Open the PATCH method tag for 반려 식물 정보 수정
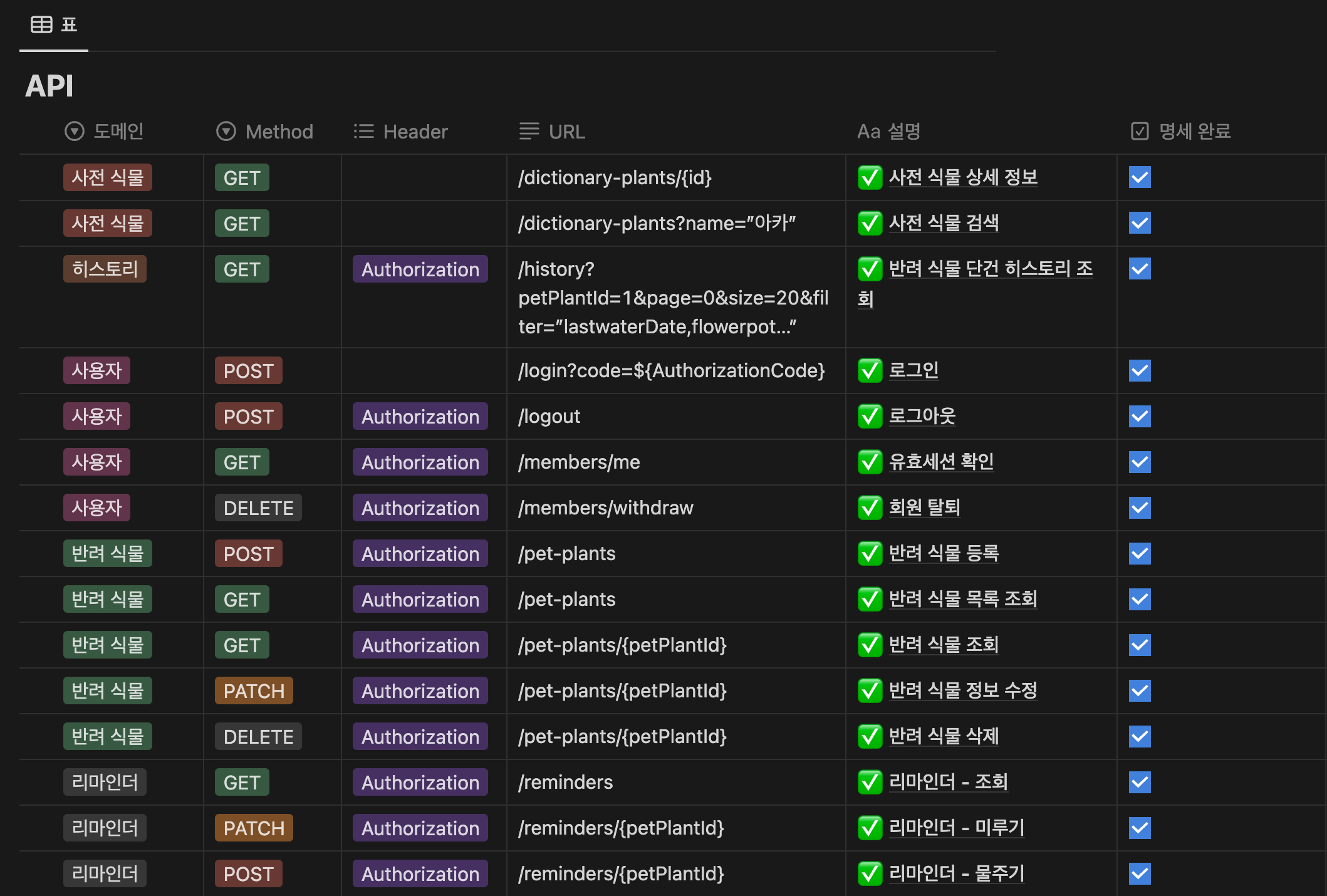This screenshot has width=1327, height=896. click(x=254, y=691)
